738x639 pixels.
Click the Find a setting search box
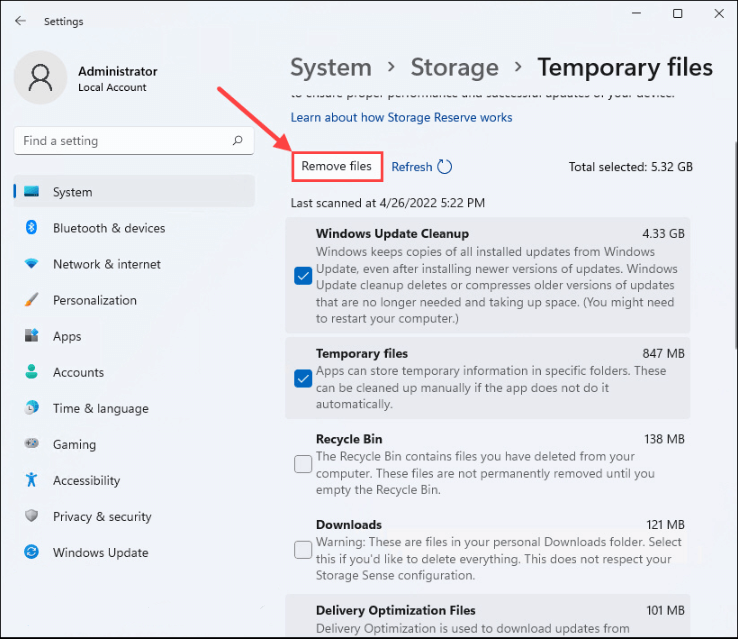tap(125, 141)
